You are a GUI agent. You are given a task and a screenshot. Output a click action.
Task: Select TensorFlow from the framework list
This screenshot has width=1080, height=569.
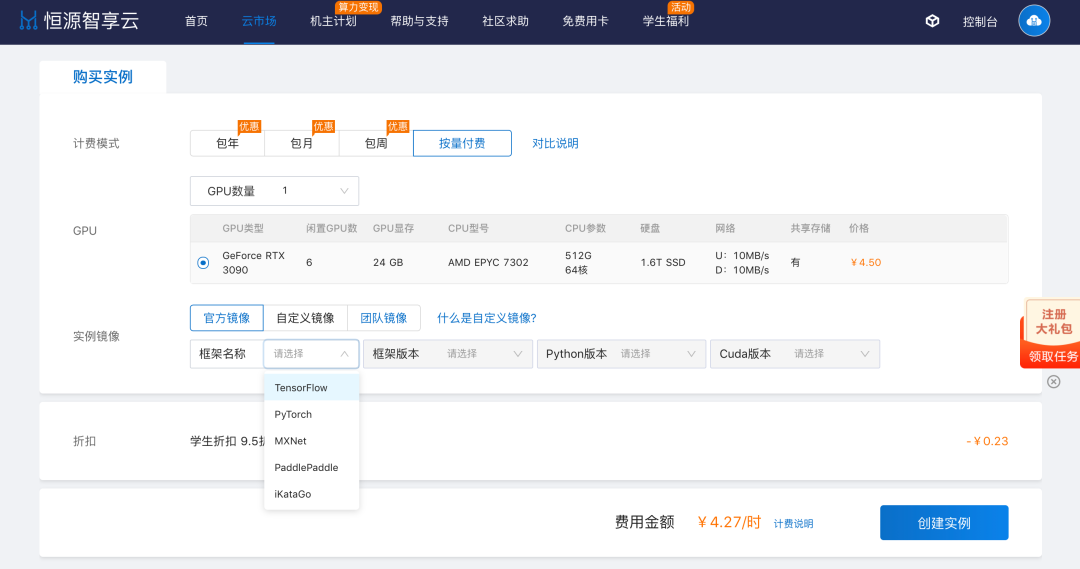point(311,388)
